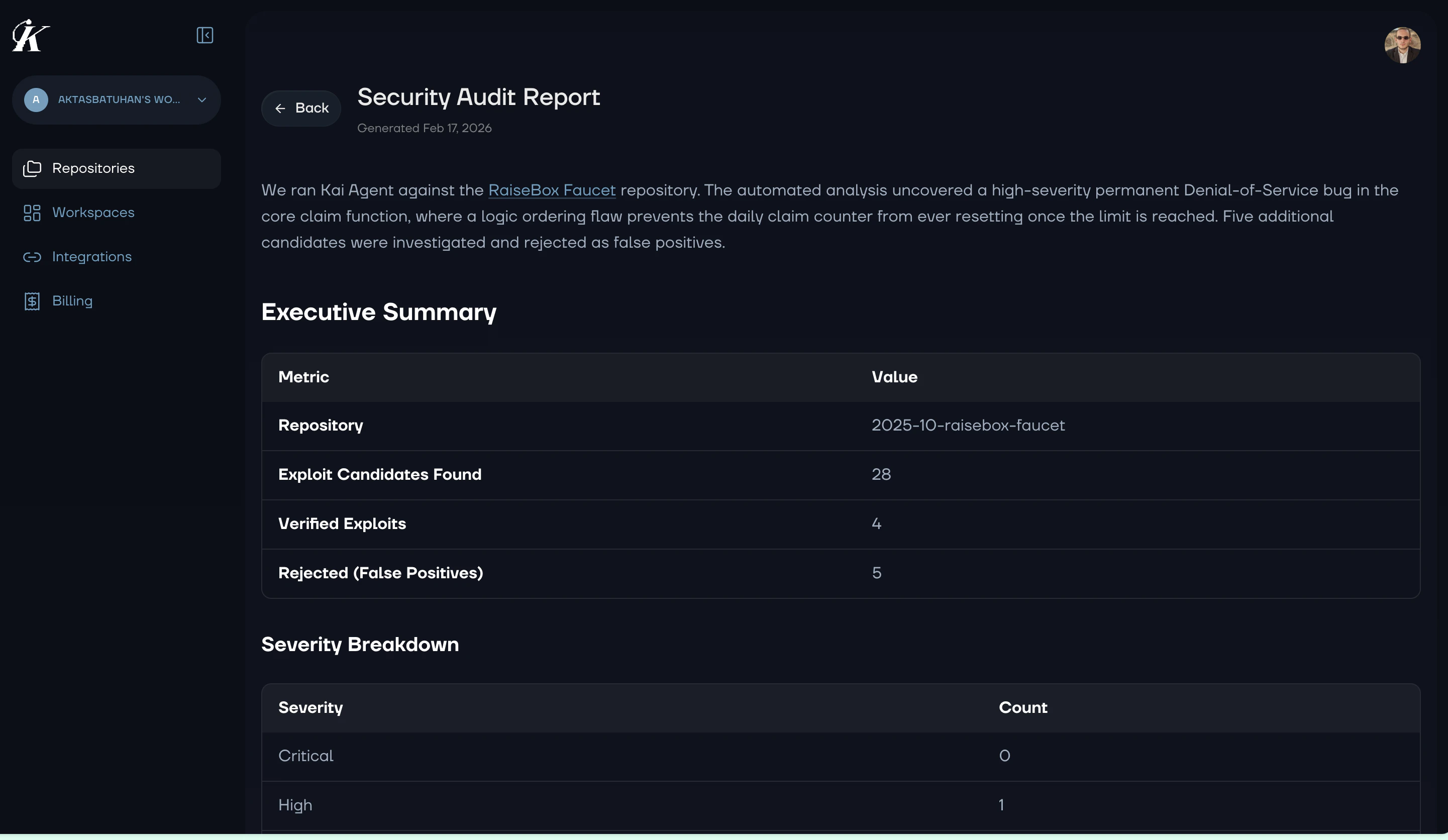Click the Executive Summary heading
The image size is (1448, 840).
click(x=379, y=312)
